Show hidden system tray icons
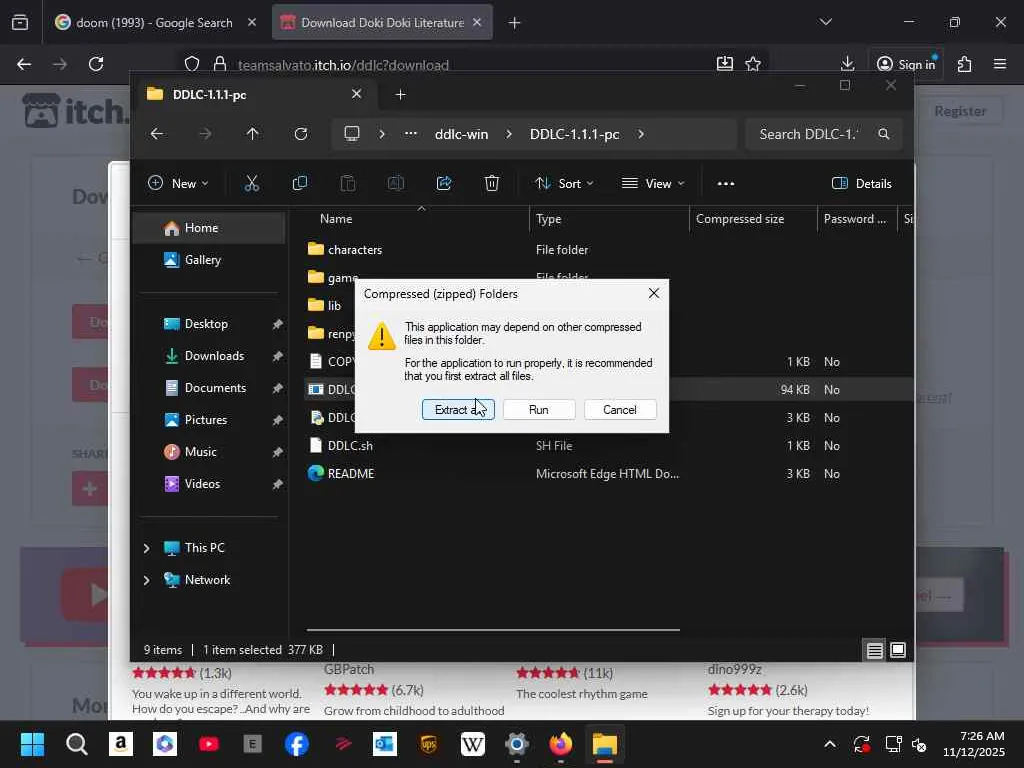Image resolution: width=1024 pixels, height=768 pixels. [x=829, y=744]
